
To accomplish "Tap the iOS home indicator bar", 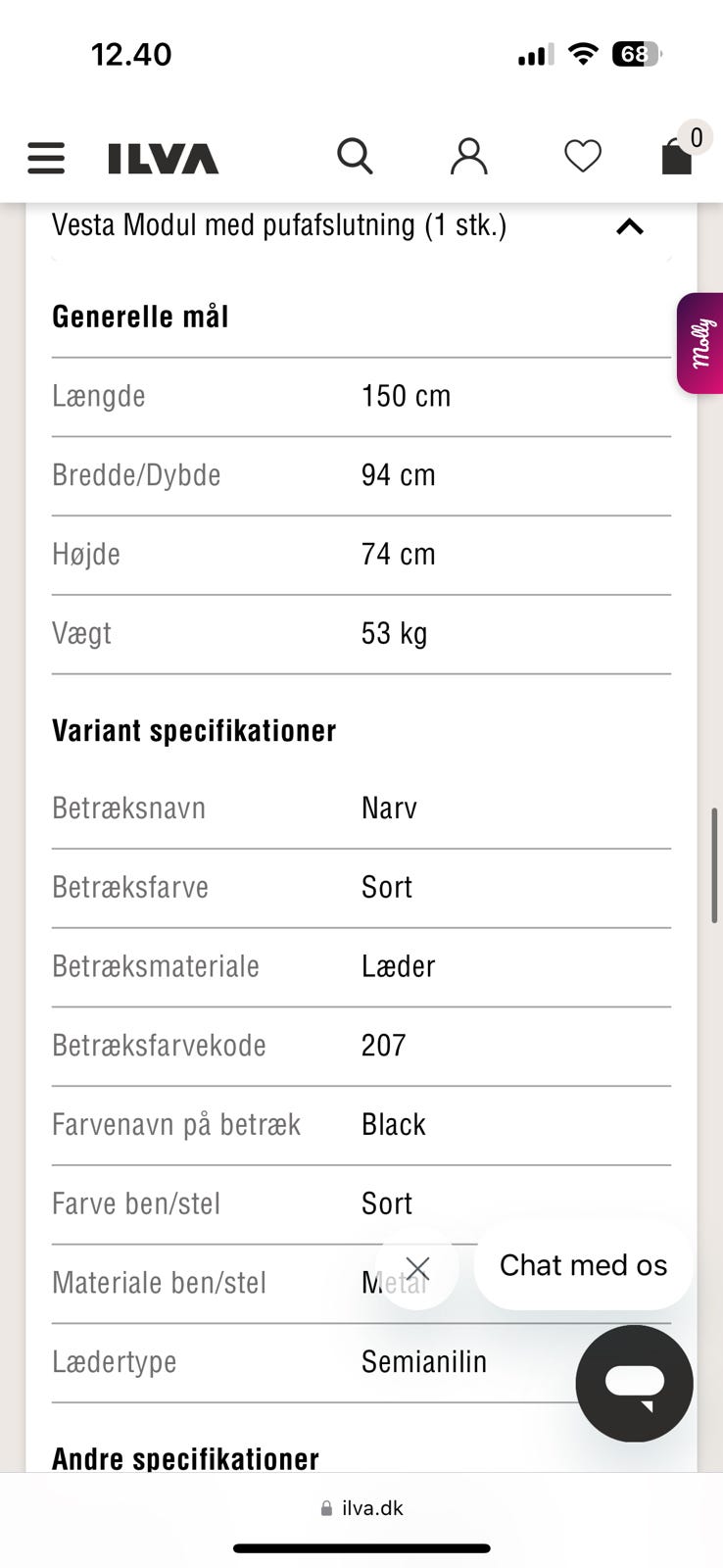I will click(x=361, y=1548).
